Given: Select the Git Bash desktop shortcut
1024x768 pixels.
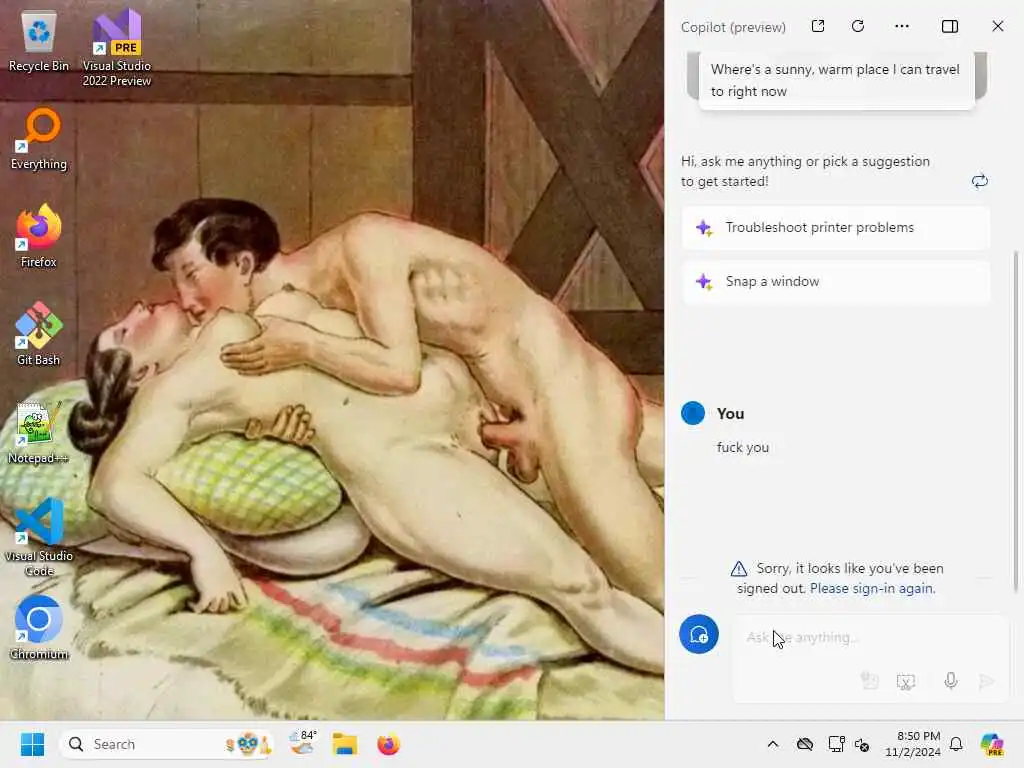Looking at the screenshot, I should [39, 334].
